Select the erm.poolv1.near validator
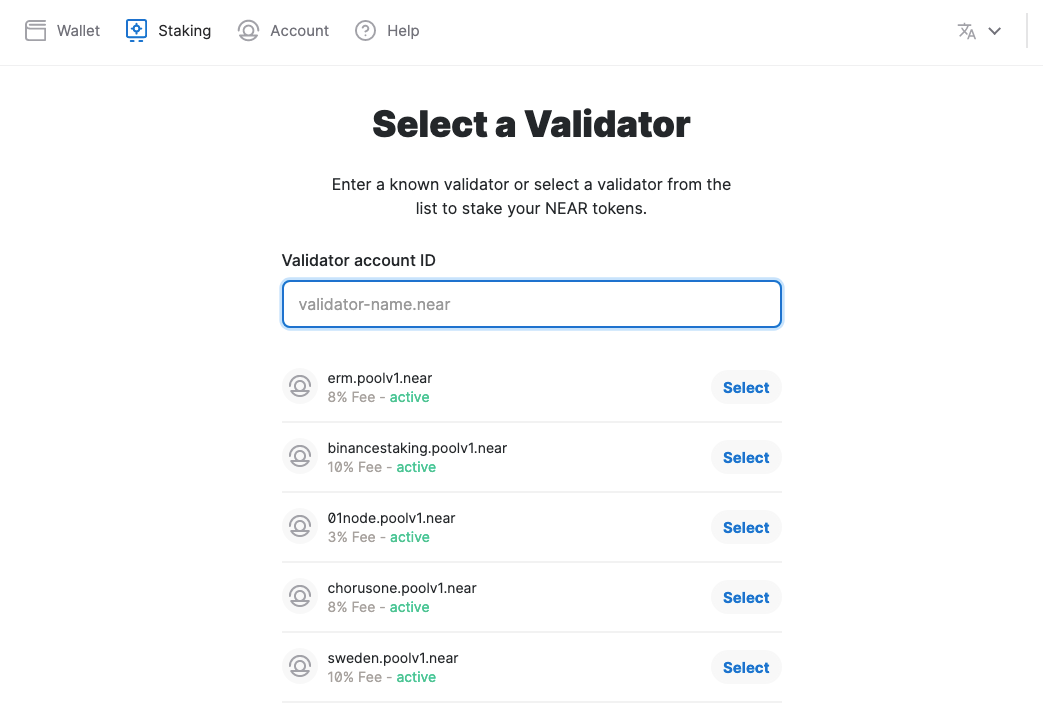This screenshot has width=1043, height=707. 746,387
